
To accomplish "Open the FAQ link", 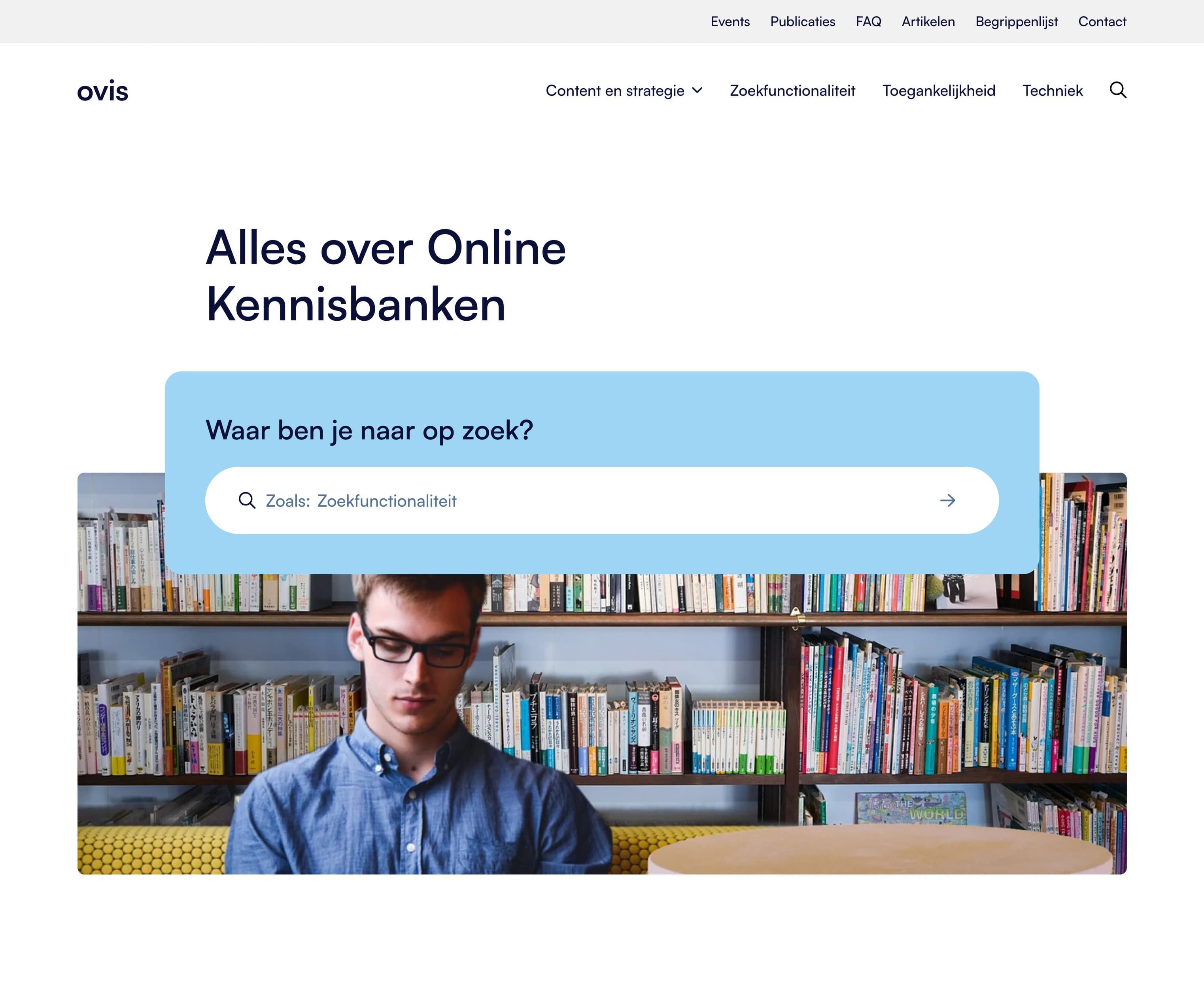I will (x=868, y=22).
